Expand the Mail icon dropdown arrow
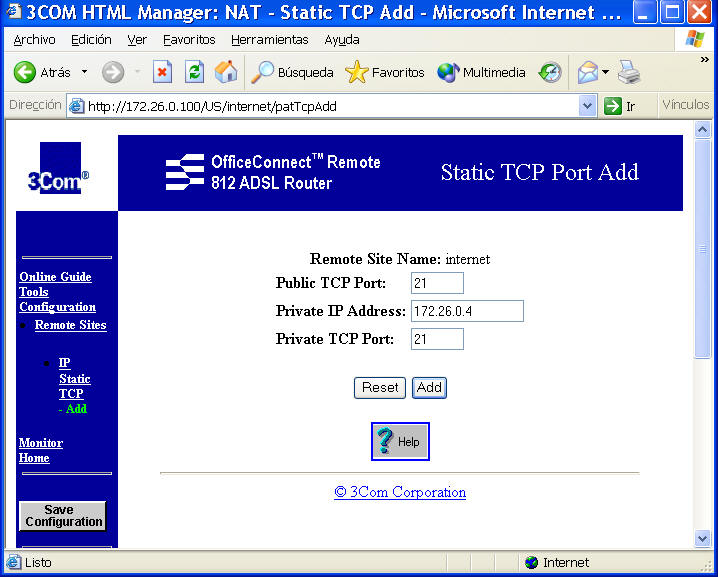This screenshot has width=718, height=577. pos(605,72)
